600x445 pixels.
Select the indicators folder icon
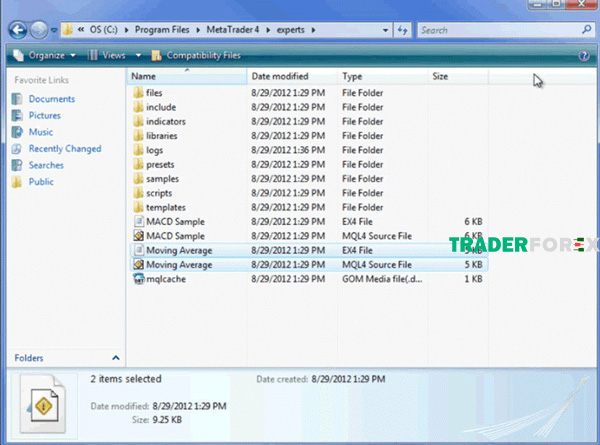138,121
